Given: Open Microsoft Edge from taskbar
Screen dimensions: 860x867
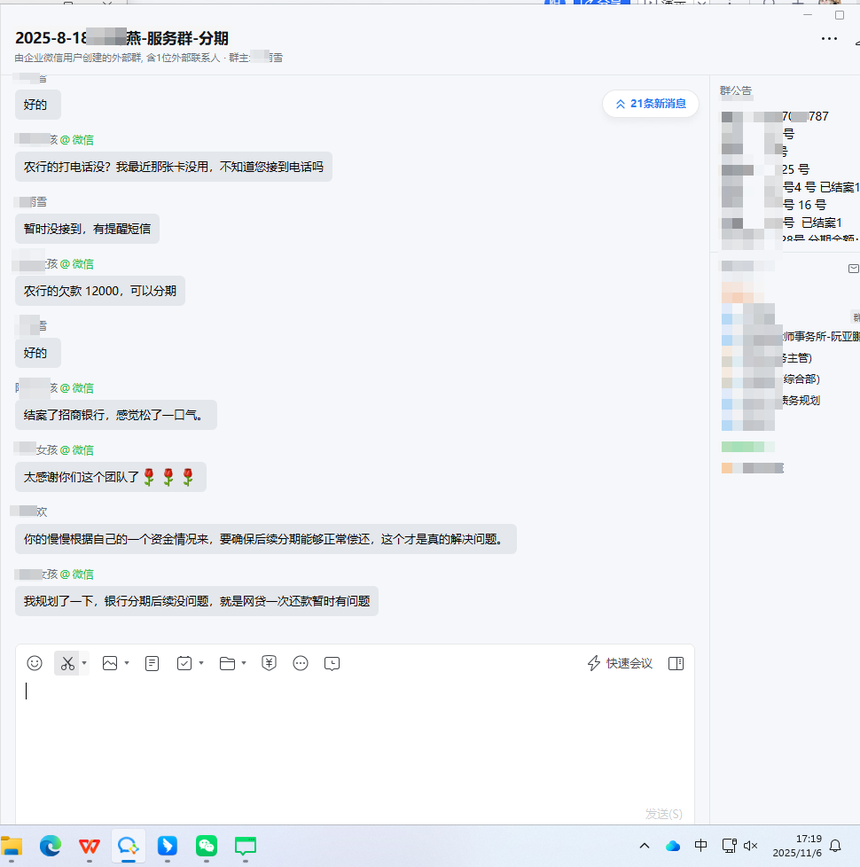Looking at the screenshot, I should pyautogui.click(x=50, y=846).
